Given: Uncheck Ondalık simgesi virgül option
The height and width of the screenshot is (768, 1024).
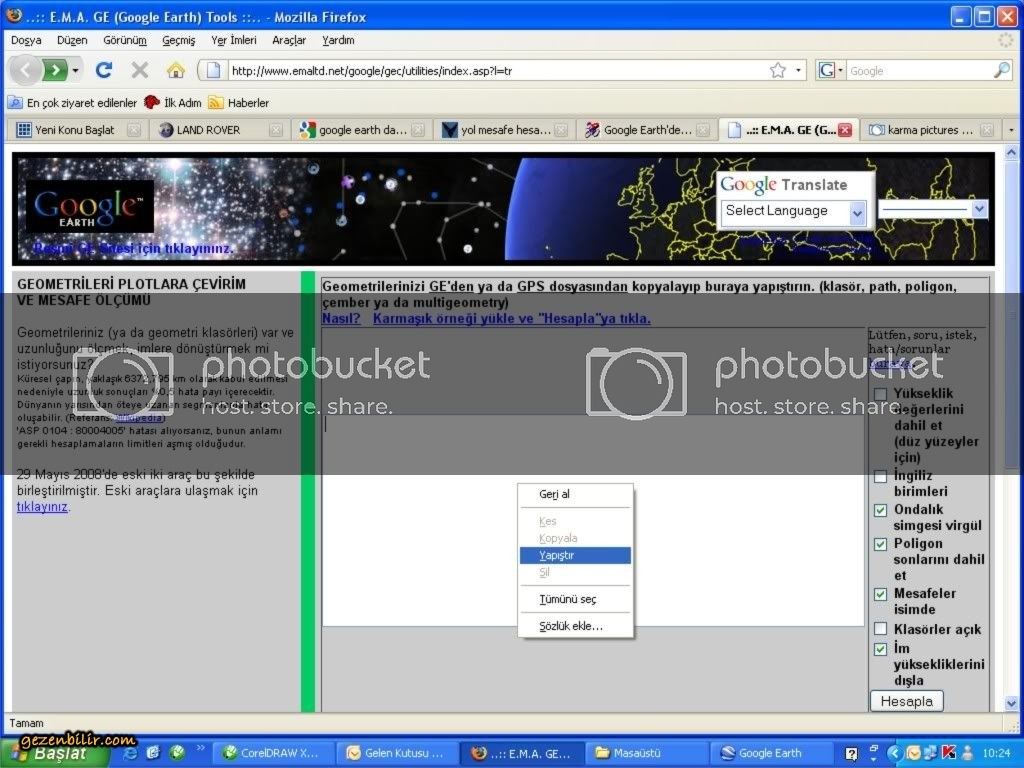Looking at the screenshot, I should [x=880, y=510].
